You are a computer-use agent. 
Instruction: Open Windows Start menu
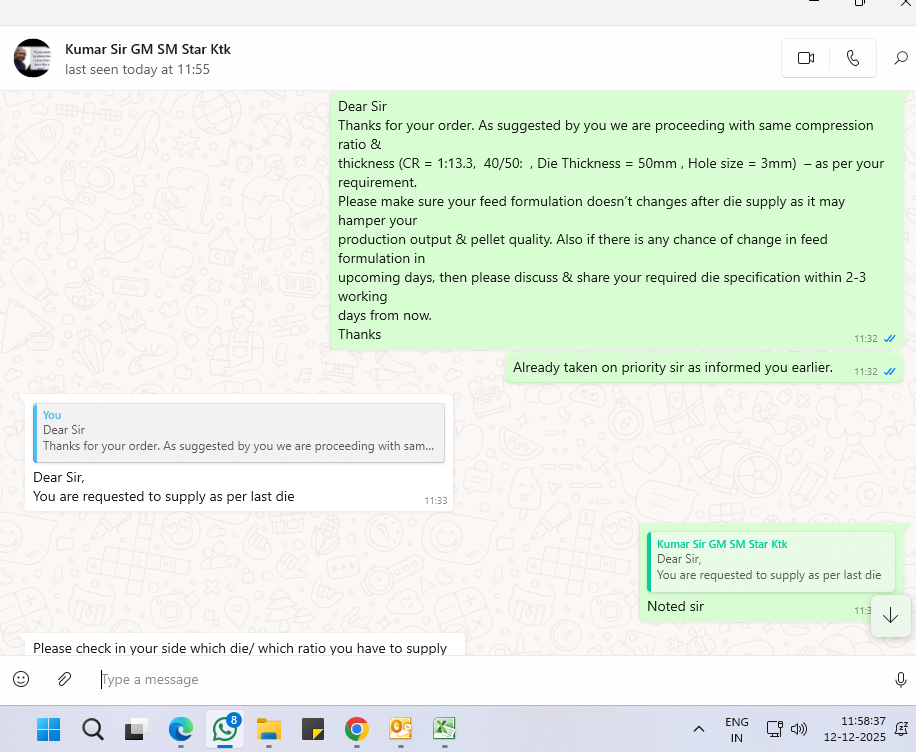(48, 729)
